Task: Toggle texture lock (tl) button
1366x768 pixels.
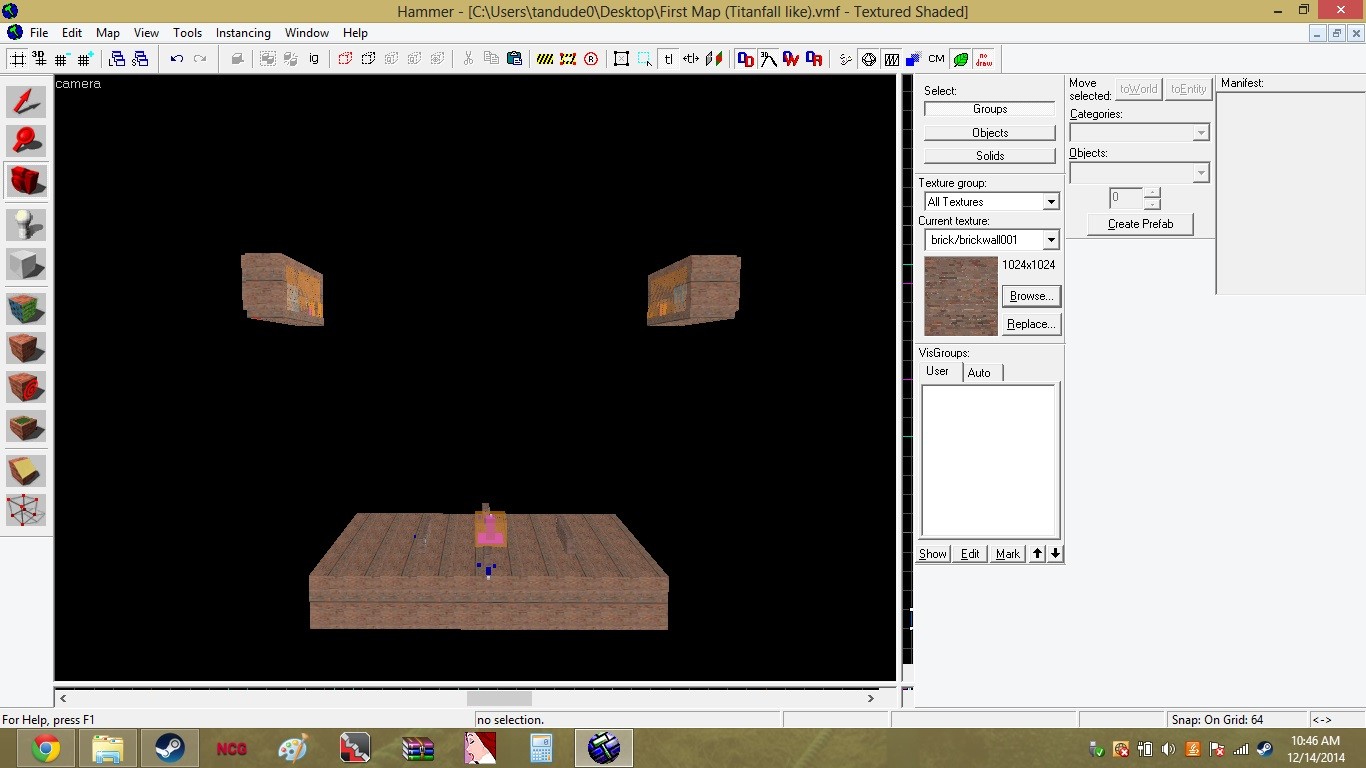Action: click(x=668, y=59)
